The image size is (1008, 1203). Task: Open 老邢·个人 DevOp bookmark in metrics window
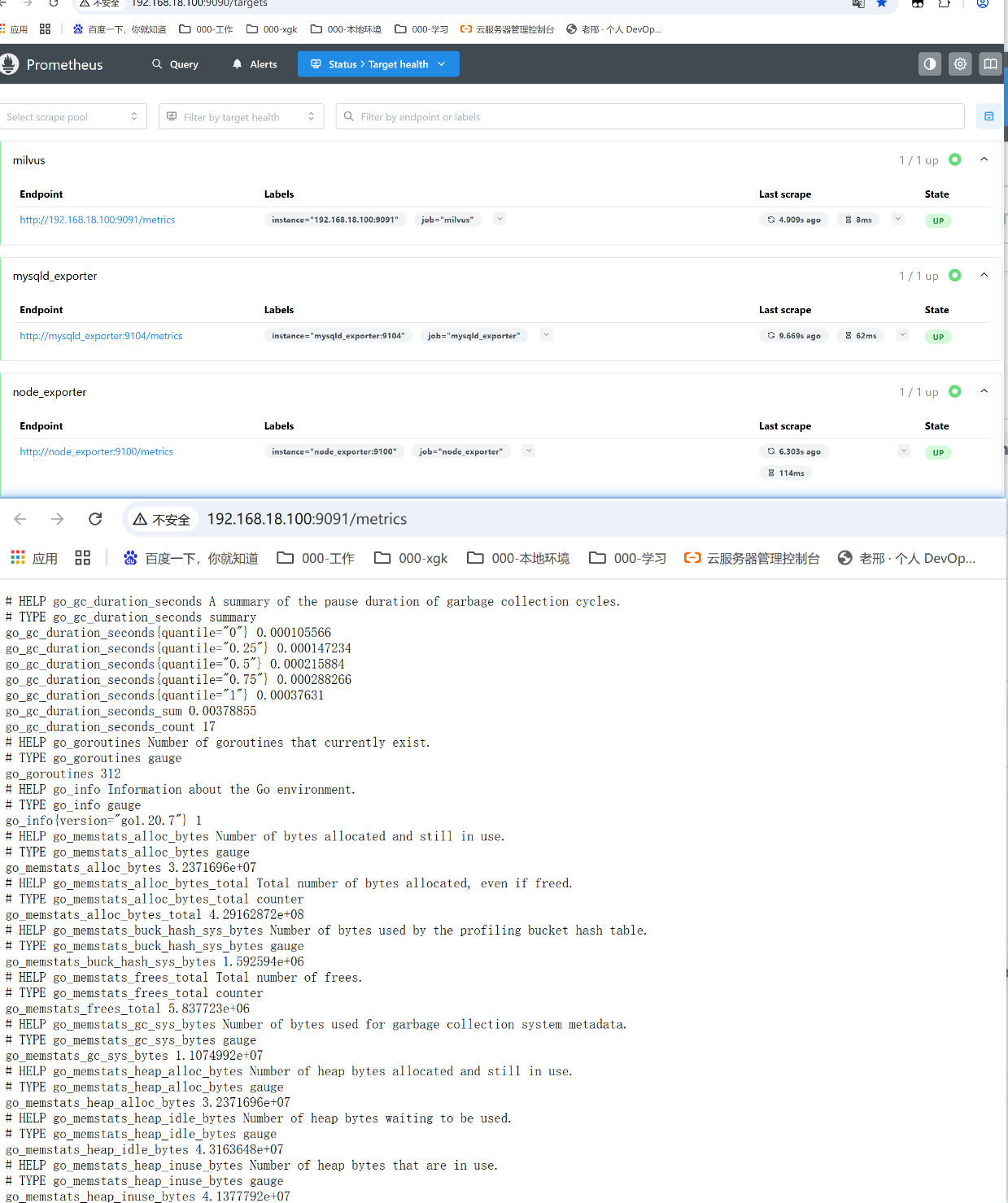pyautogui.click(x=906, y=558)
